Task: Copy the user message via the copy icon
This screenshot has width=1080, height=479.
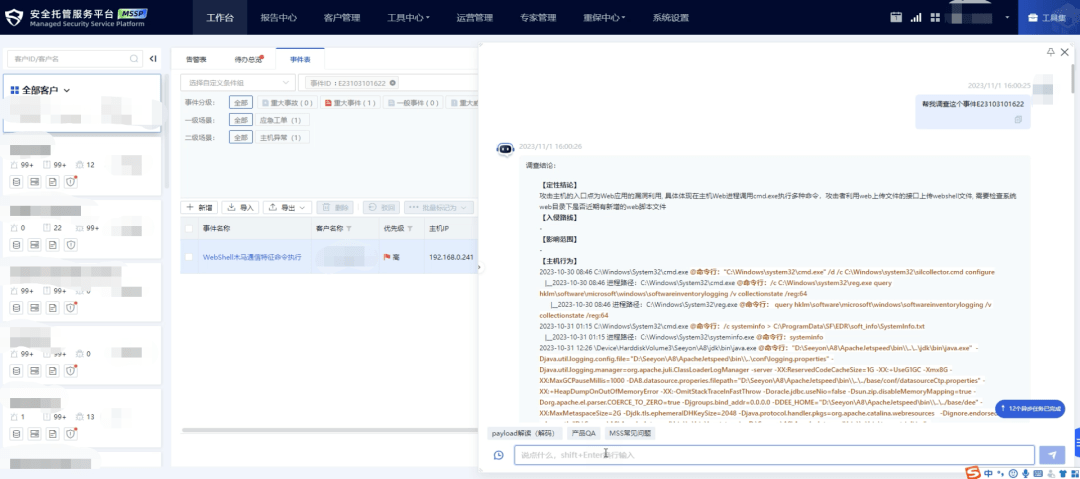Action: tap(1018, 119)
